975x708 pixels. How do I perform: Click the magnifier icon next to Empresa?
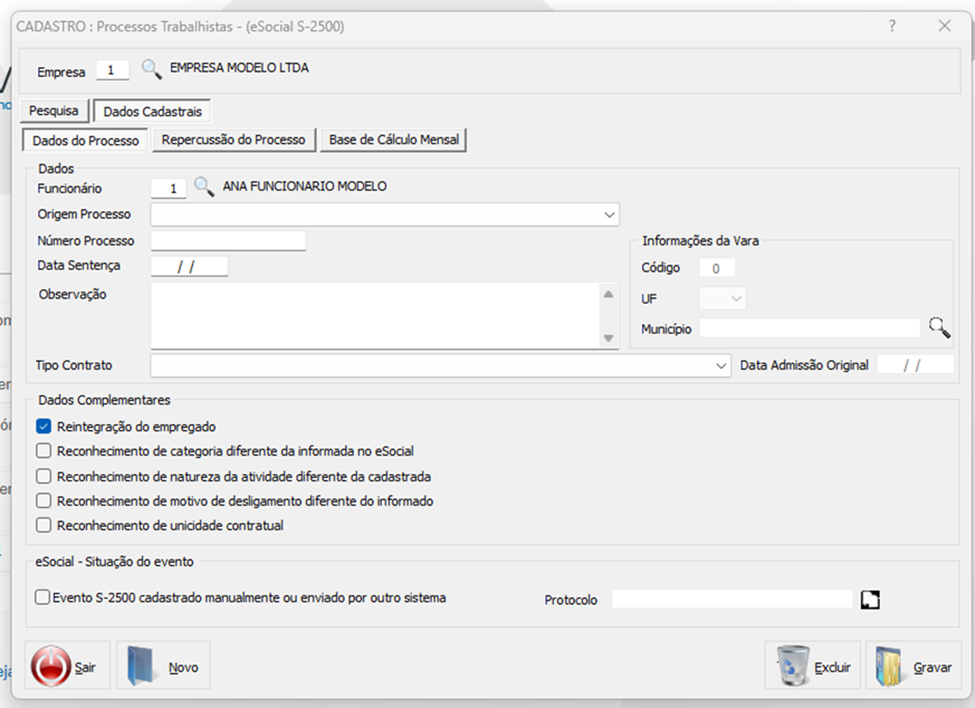click(151, 70)
